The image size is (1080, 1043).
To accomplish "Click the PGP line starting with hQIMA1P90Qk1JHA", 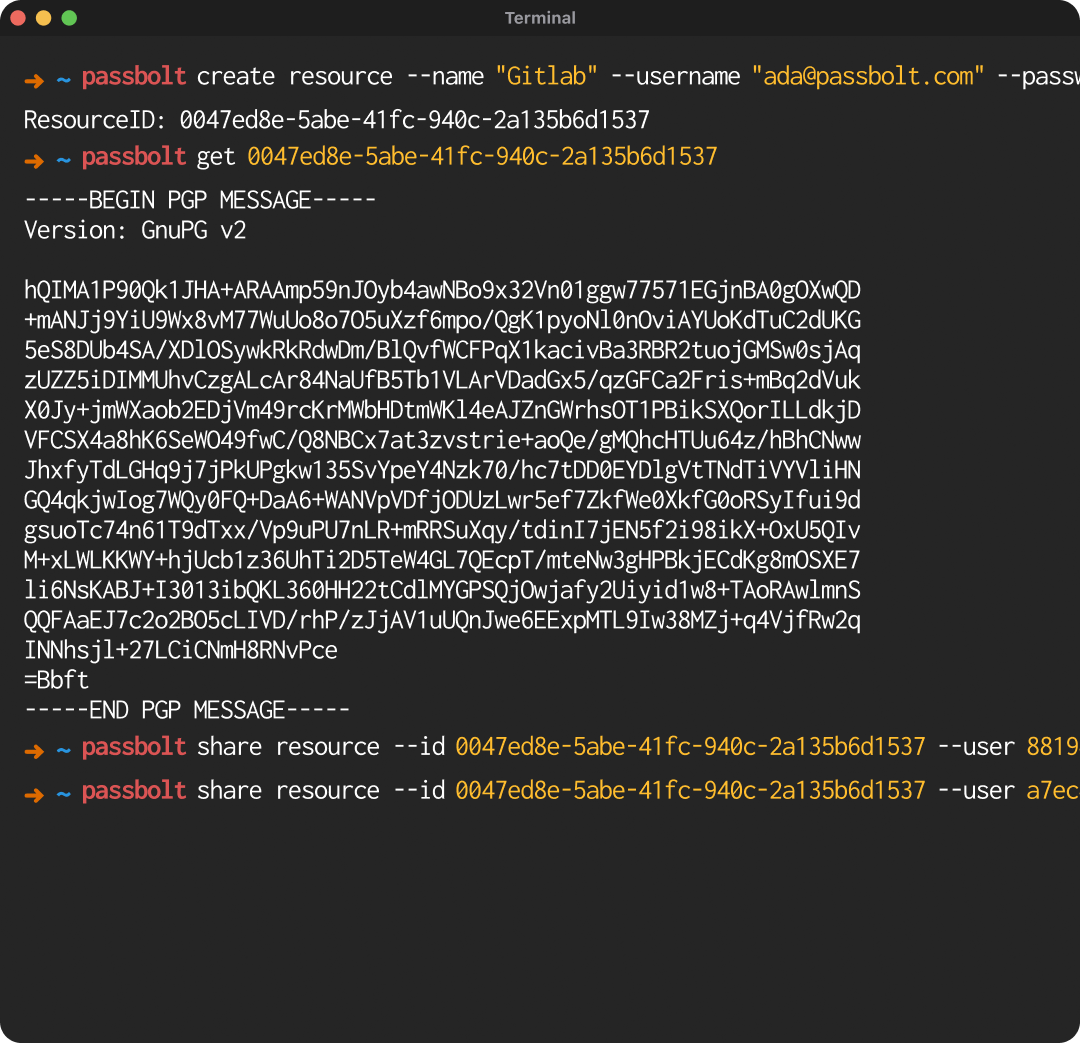I will 442,290.
